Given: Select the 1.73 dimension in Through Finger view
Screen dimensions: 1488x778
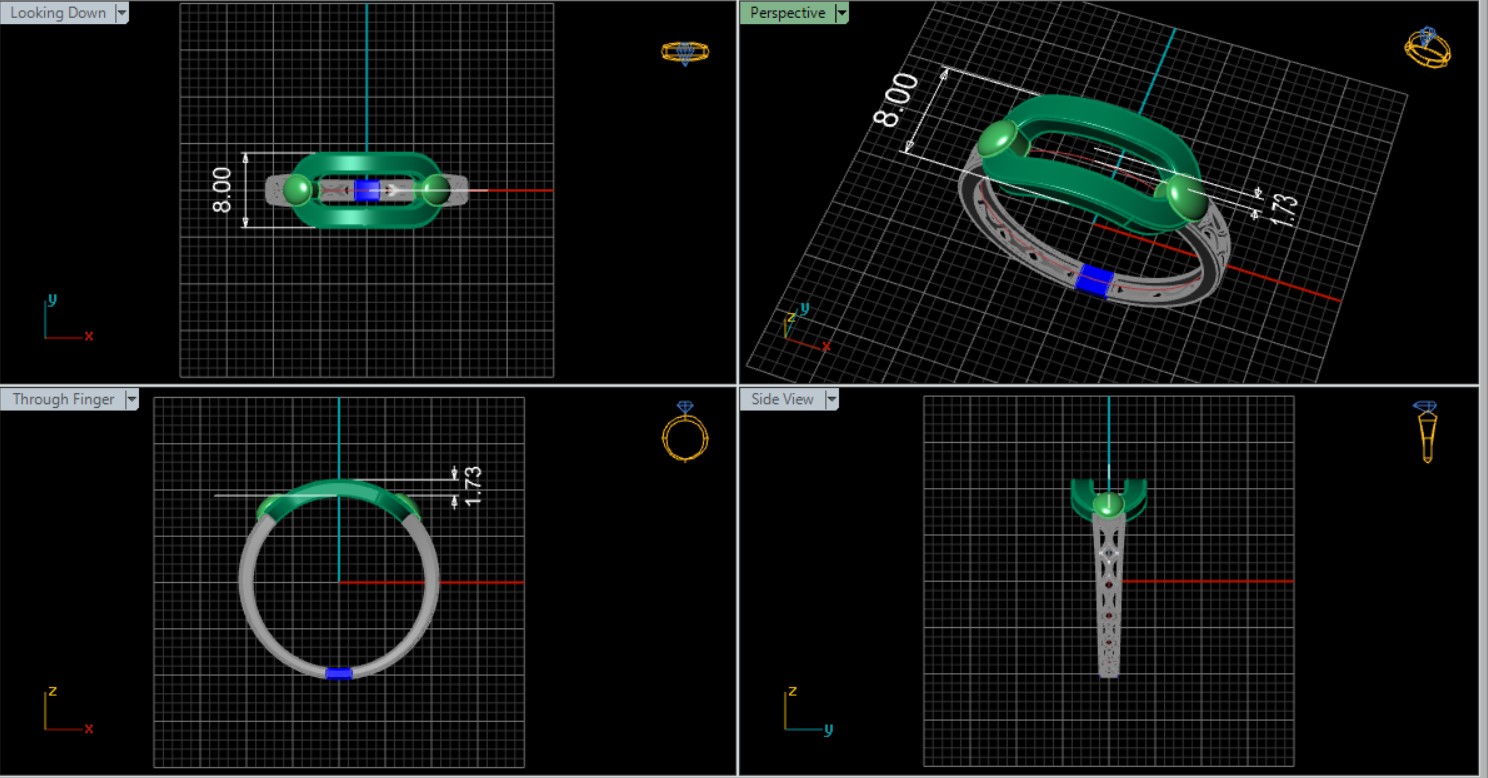Looking at the screenshot, I should point(473,484).
